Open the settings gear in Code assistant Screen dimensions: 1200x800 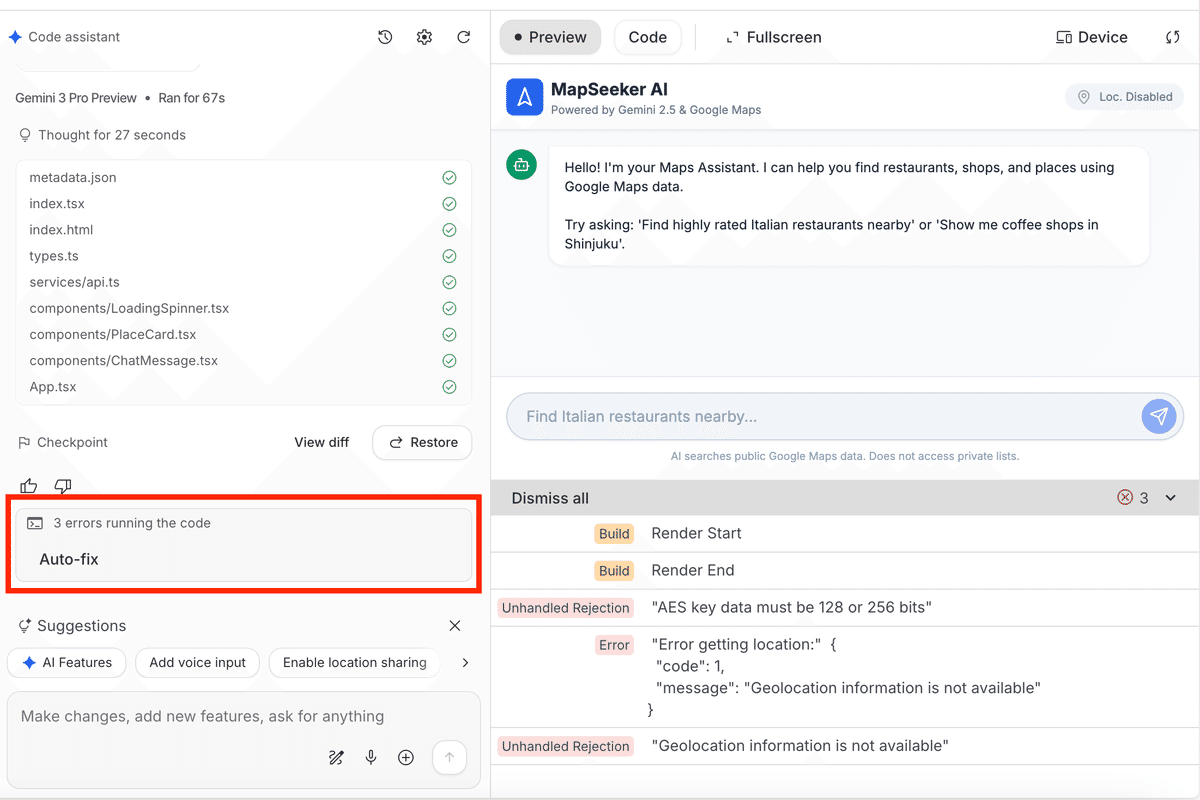[424, 37]
